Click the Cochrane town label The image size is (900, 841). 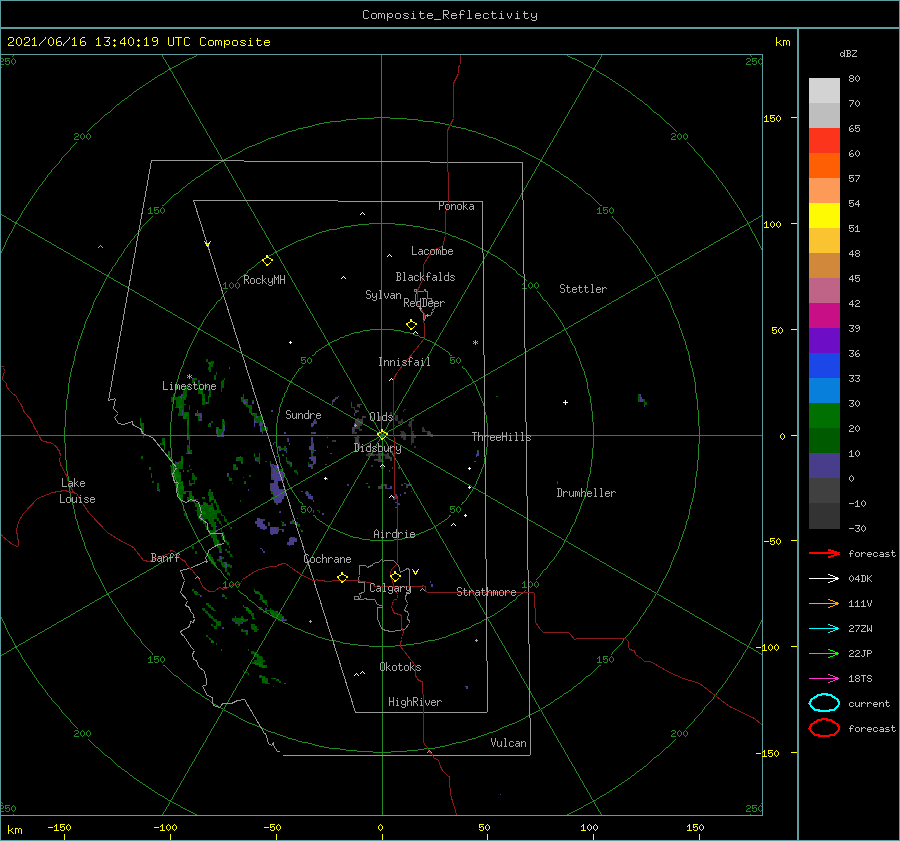pos(327,559)
